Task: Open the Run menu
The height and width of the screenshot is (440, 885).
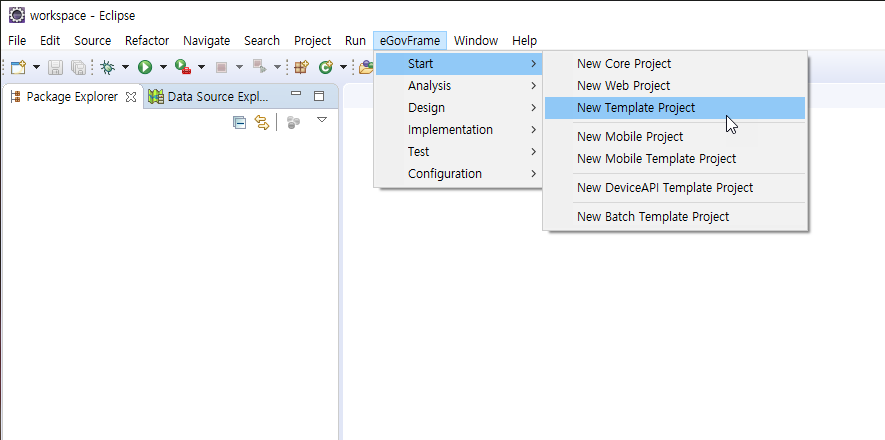Action: tap(355, 41)
